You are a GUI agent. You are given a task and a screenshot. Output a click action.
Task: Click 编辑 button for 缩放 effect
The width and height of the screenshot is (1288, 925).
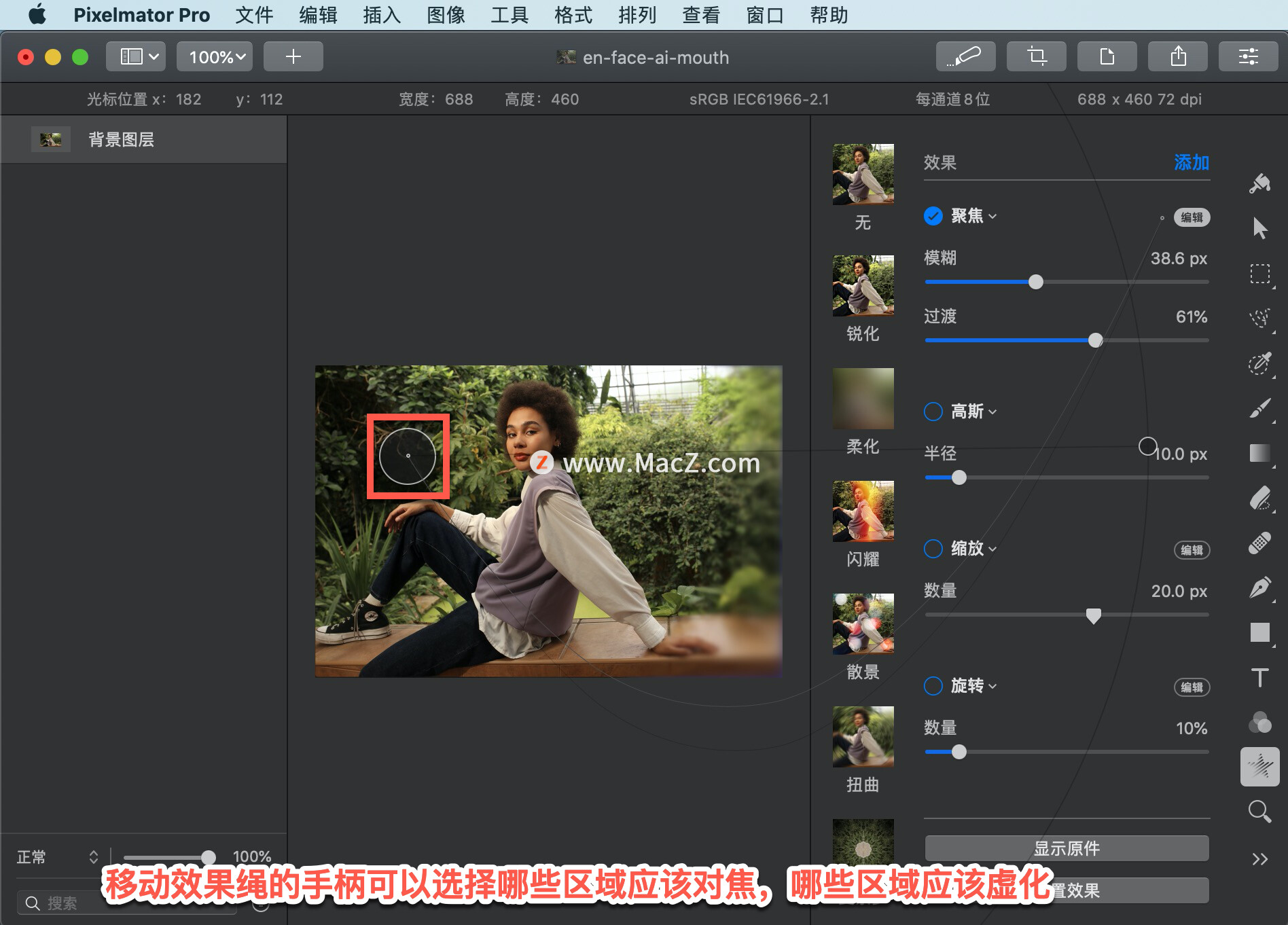pyautogui.click(x=1192, y=550)
